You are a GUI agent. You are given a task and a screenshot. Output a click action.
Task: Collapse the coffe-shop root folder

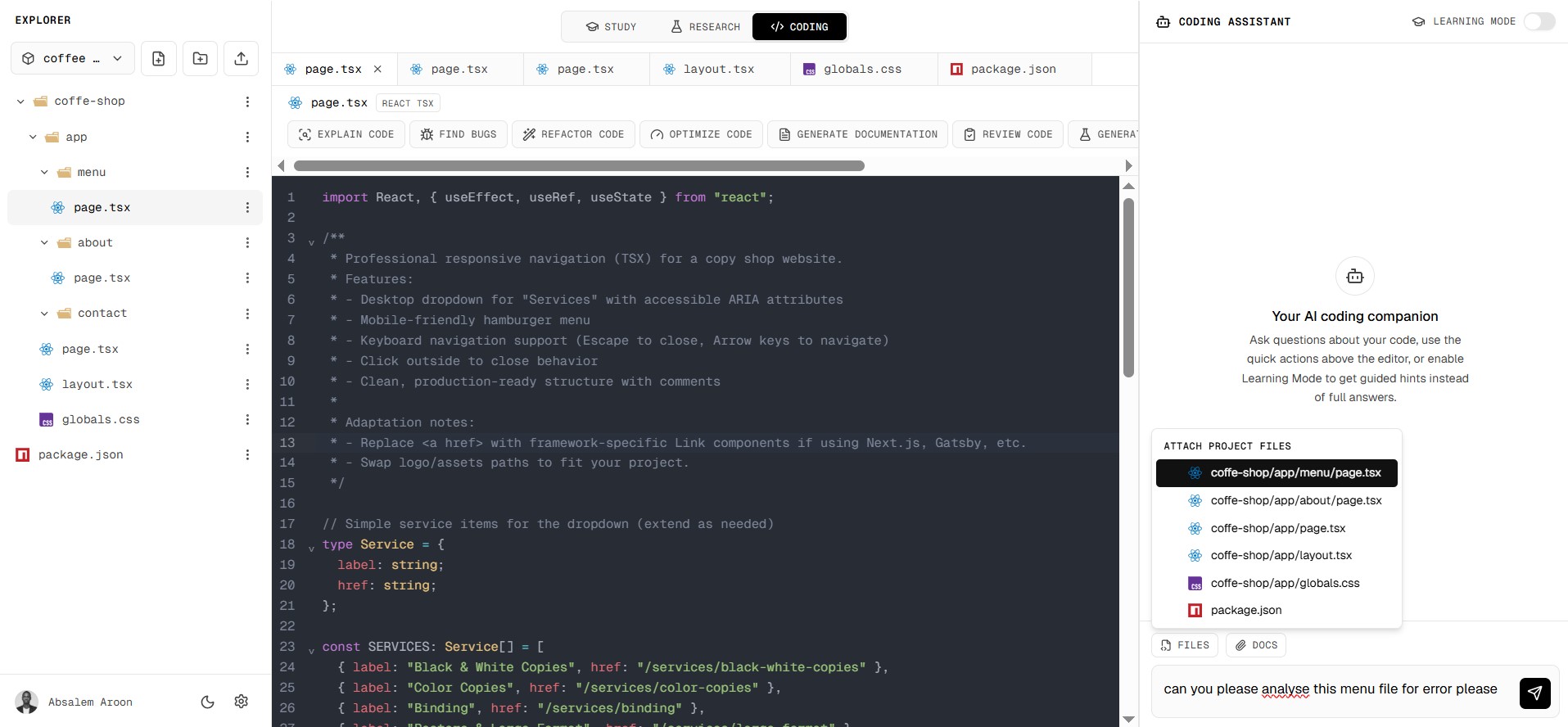click(x=20, y=102)
